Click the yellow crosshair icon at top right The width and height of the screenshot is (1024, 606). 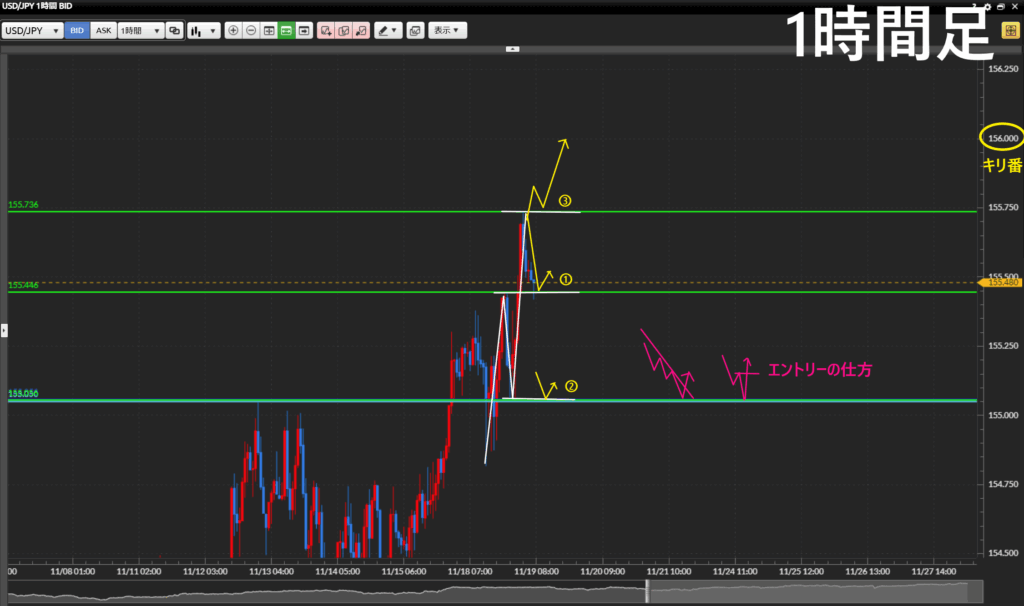pos(1009,30)
